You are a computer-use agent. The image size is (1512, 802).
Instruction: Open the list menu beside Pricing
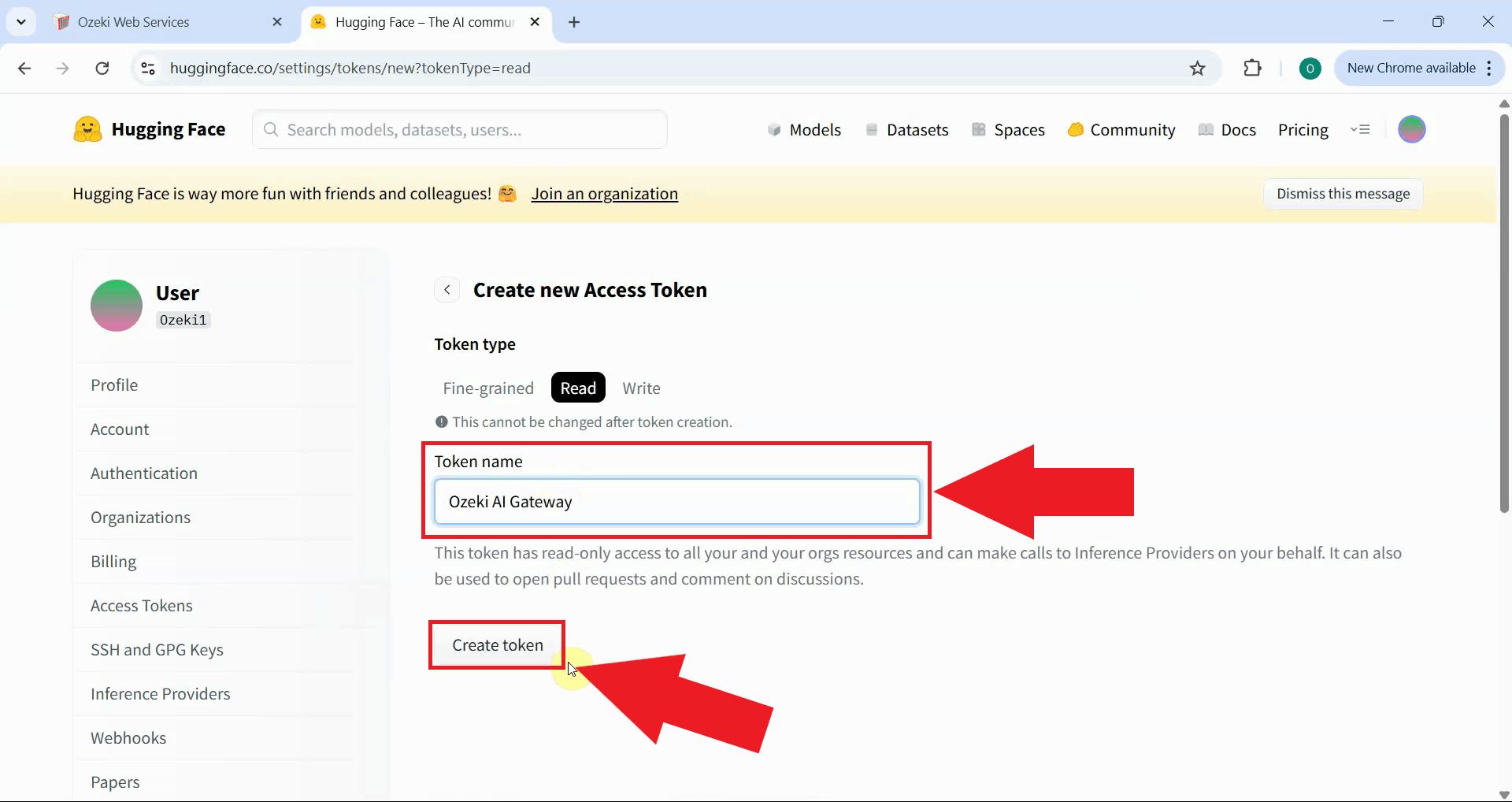[x=1362, y=129]
